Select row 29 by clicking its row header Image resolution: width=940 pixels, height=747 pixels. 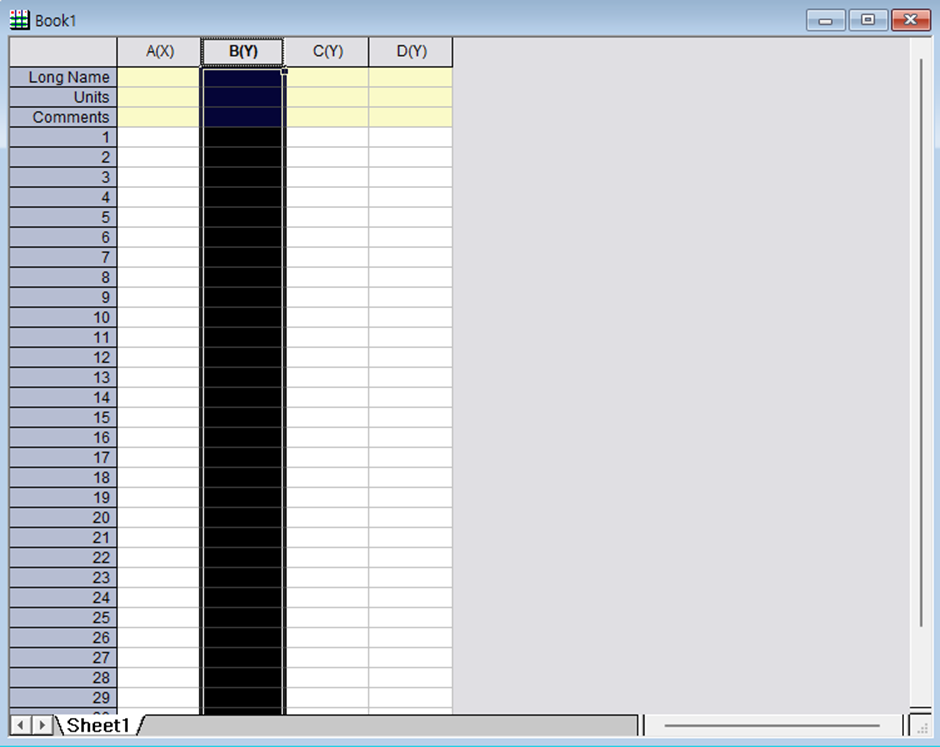(62, 698)
